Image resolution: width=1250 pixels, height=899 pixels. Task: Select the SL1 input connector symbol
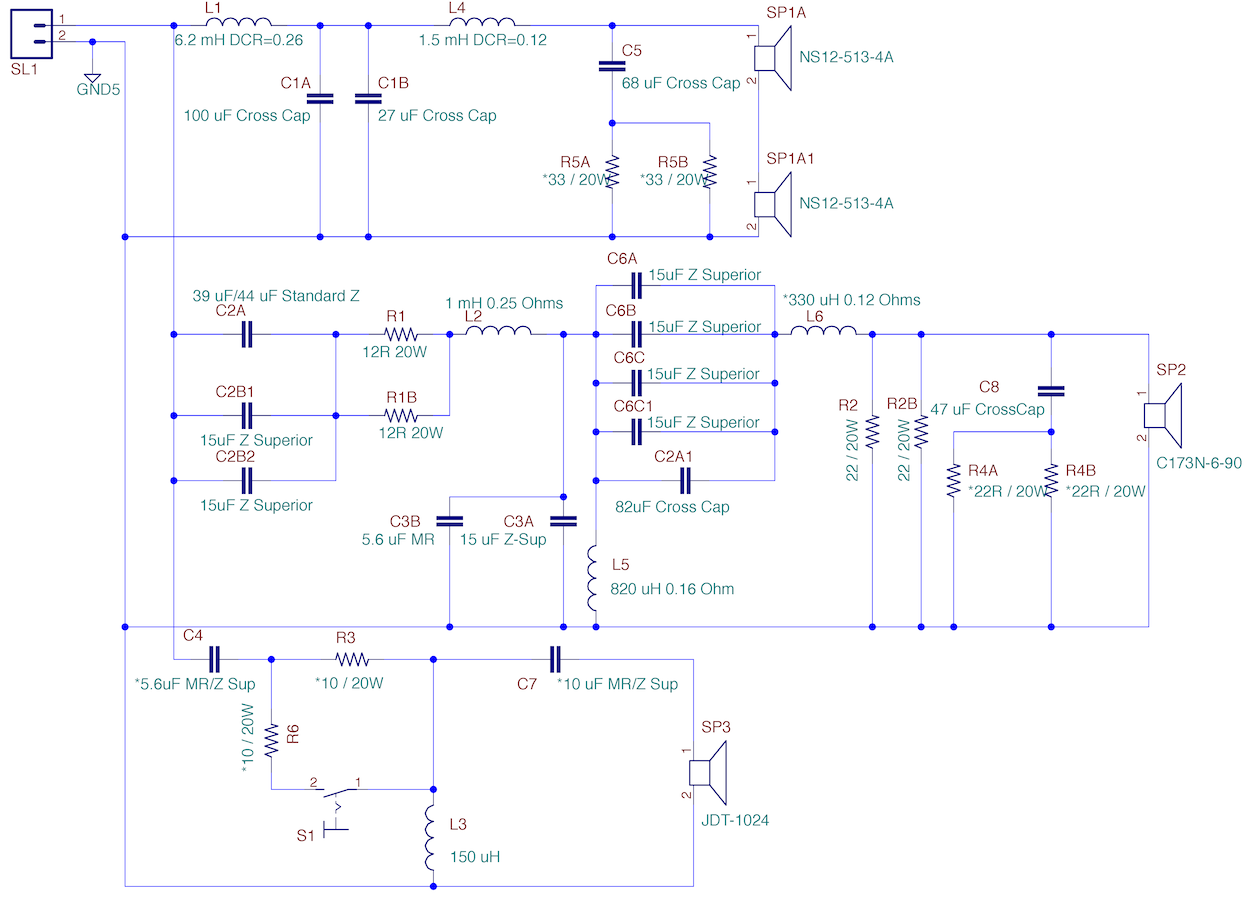30,33
